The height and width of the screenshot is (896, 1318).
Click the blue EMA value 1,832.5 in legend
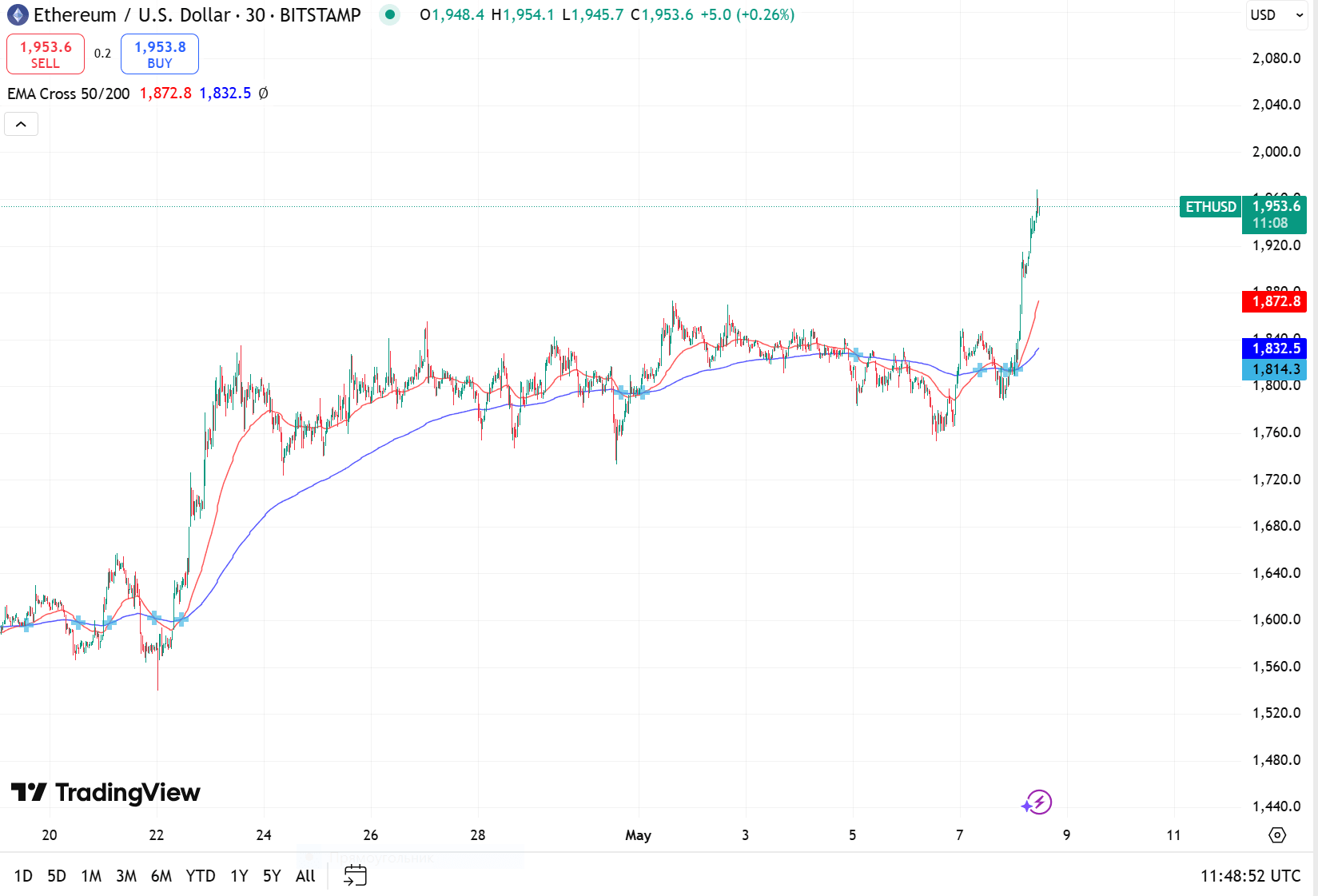pyautogui.click(x=225, y=94)
